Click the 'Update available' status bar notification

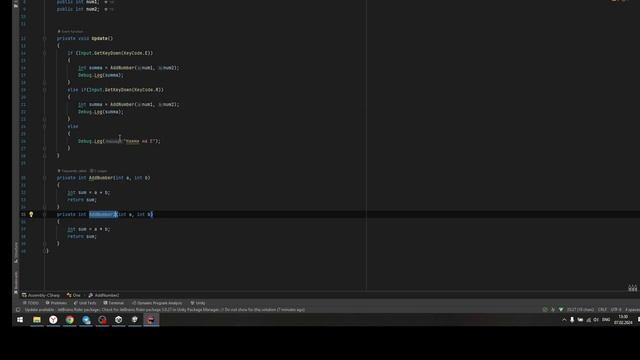point(164,310)
